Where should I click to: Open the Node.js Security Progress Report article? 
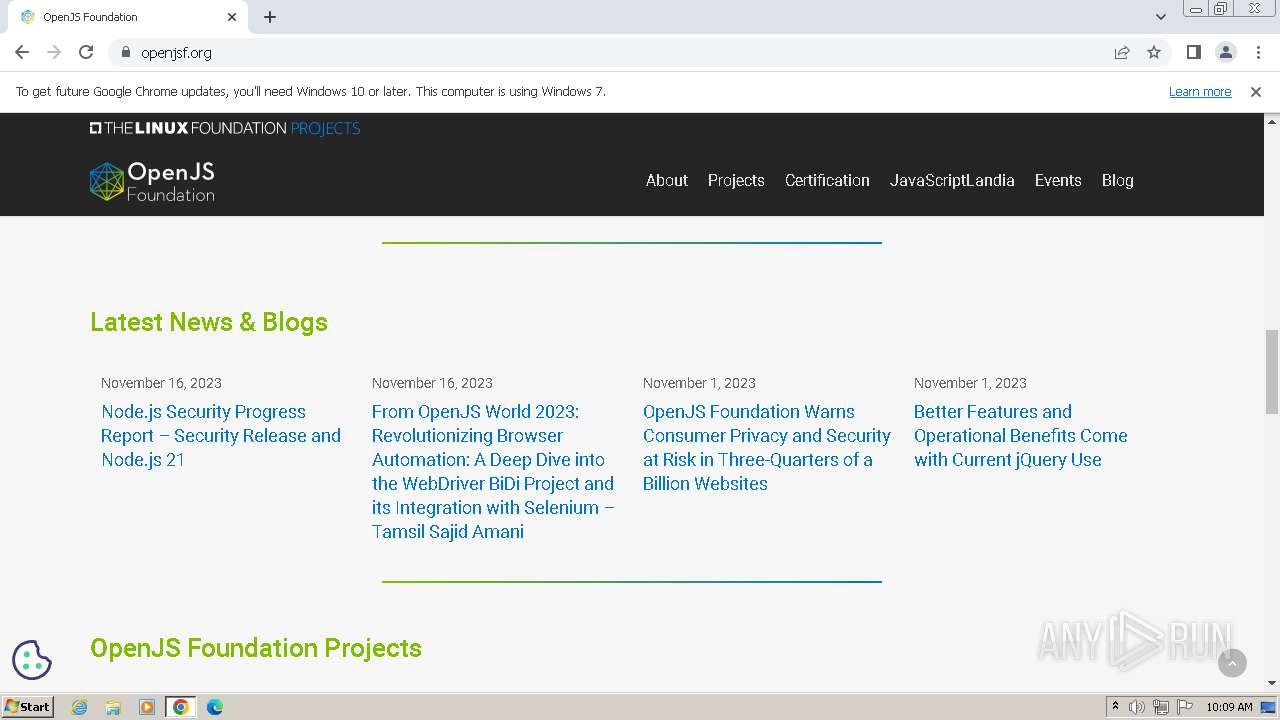221,436
